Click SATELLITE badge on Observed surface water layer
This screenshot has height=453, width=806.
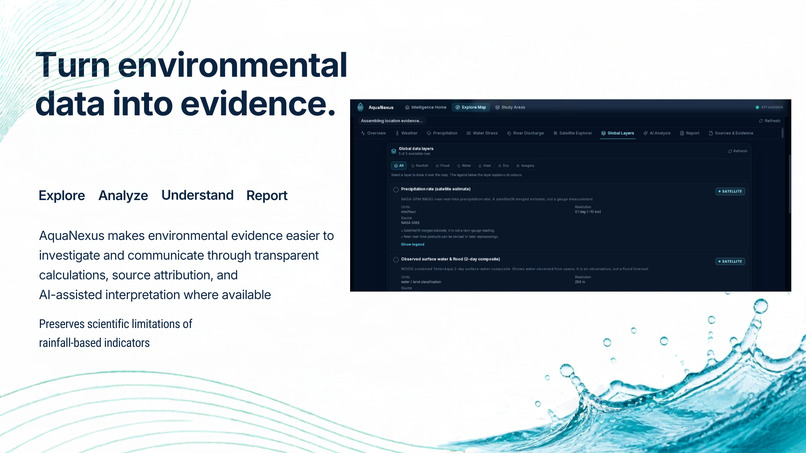730,261
